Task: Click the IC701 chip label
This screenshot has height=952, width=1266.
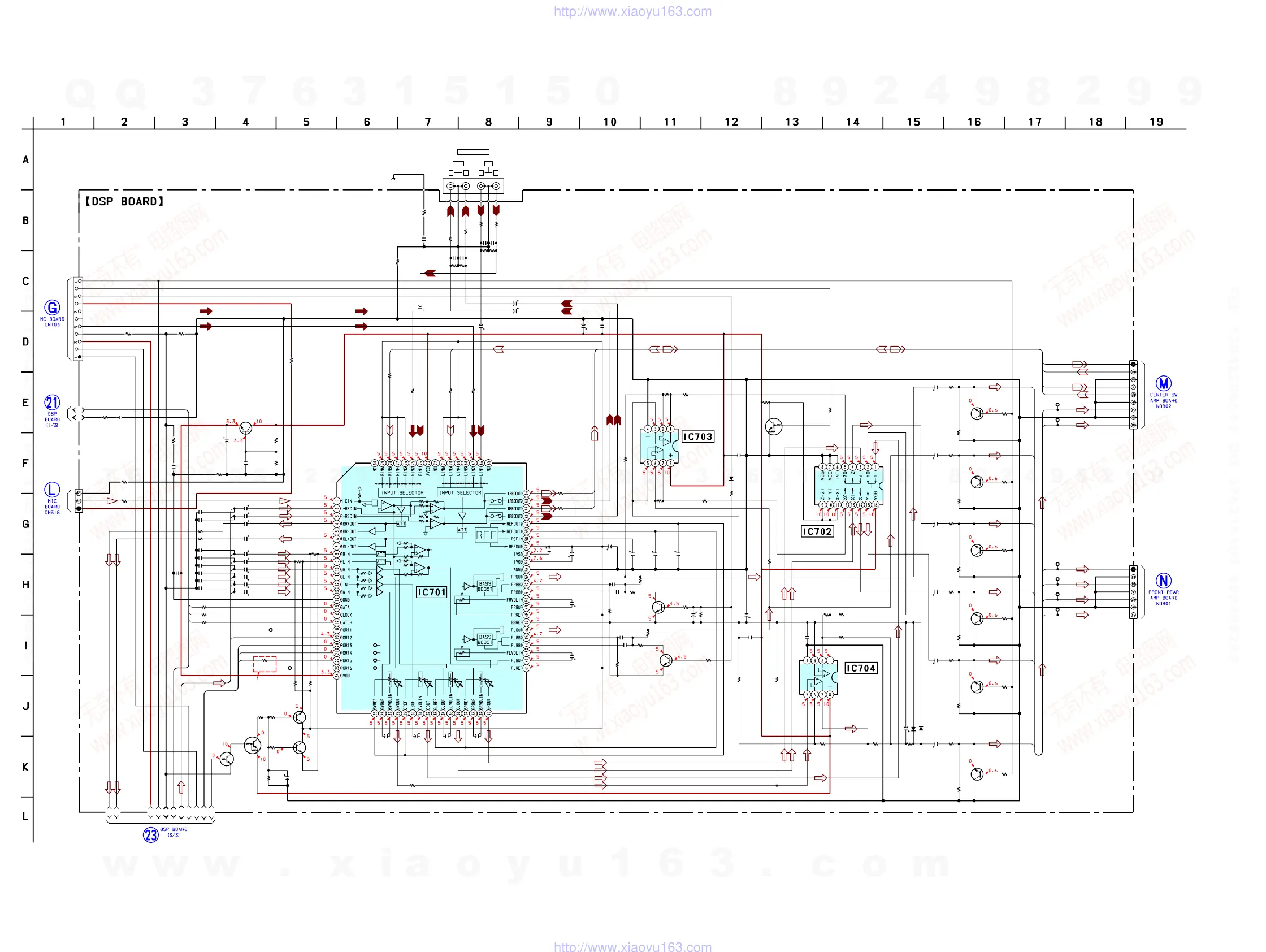Action: 431,592
